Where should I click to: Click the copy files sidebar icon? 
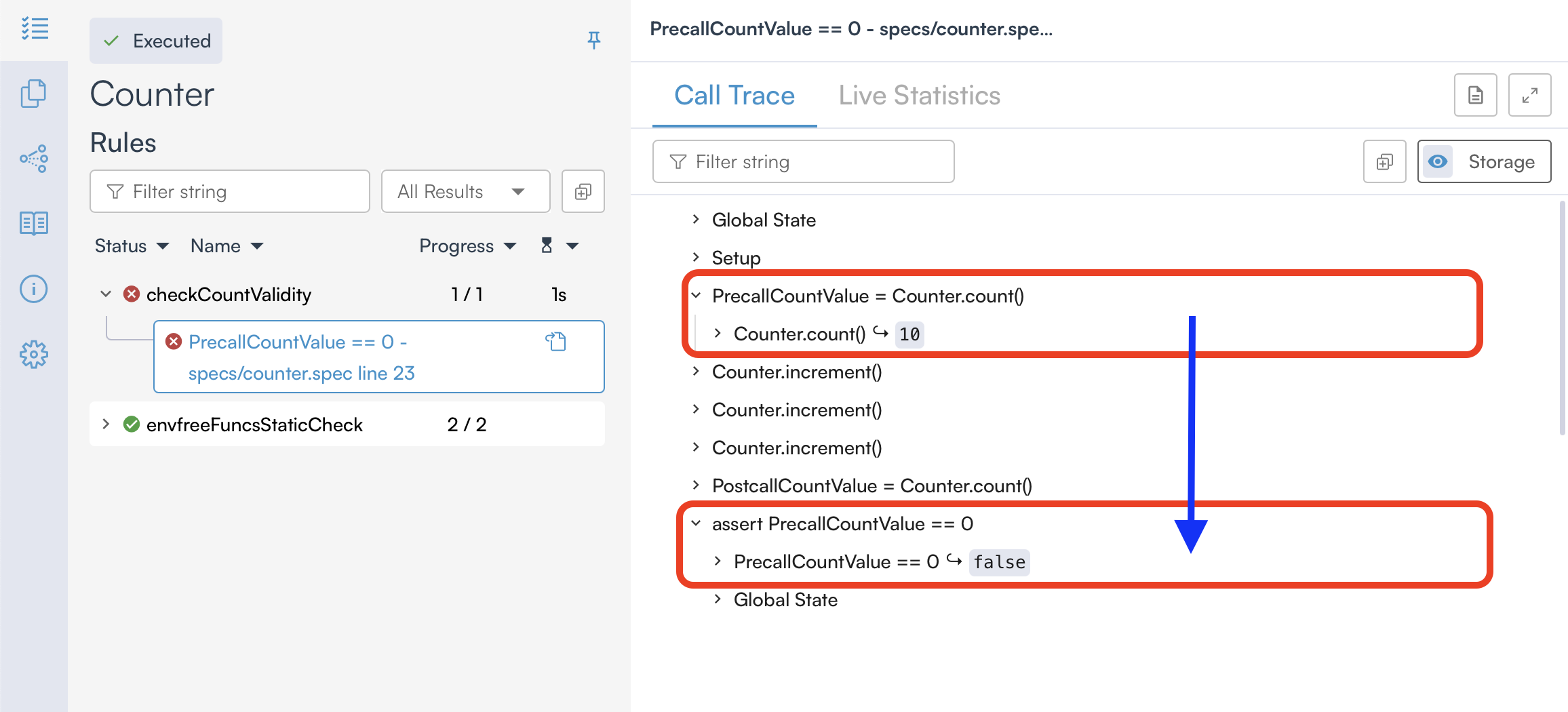click(x=34, y=94)
